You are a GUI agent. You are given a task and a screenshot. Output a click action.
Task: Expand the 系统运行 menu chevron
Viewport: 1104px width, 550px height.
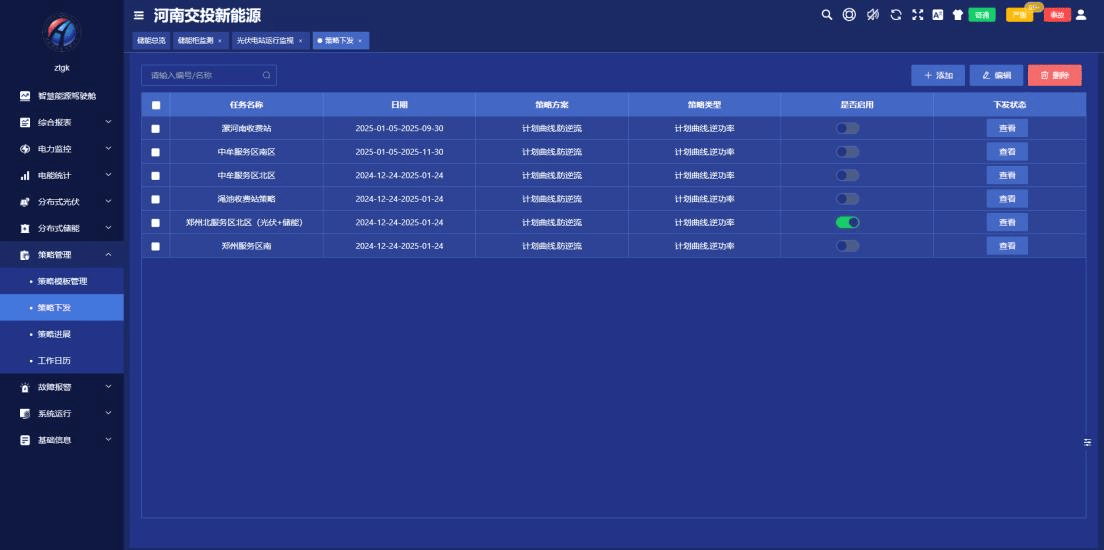[108, 413]
